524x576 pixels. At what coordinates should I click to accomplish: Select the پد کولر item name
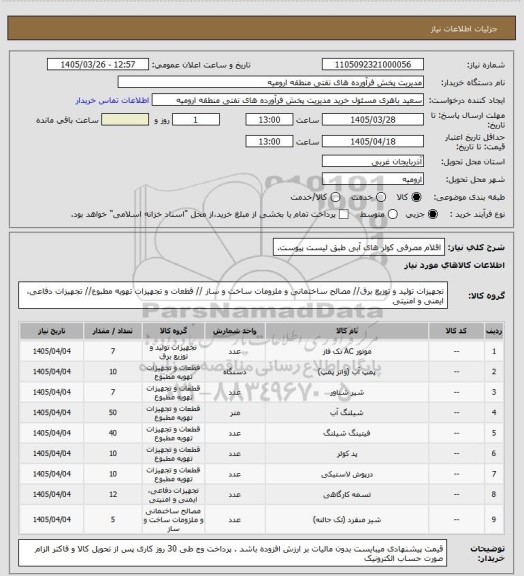pyautogui.click(x=347, y=454)
